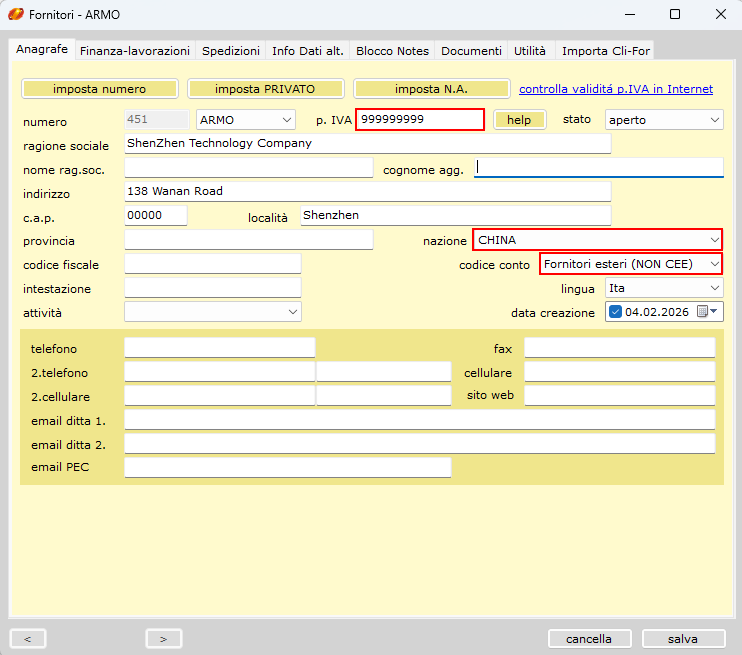The height and width of the screenshot is (655, 742).
Task: Go to previous record with < button
Action: point(28,638)
